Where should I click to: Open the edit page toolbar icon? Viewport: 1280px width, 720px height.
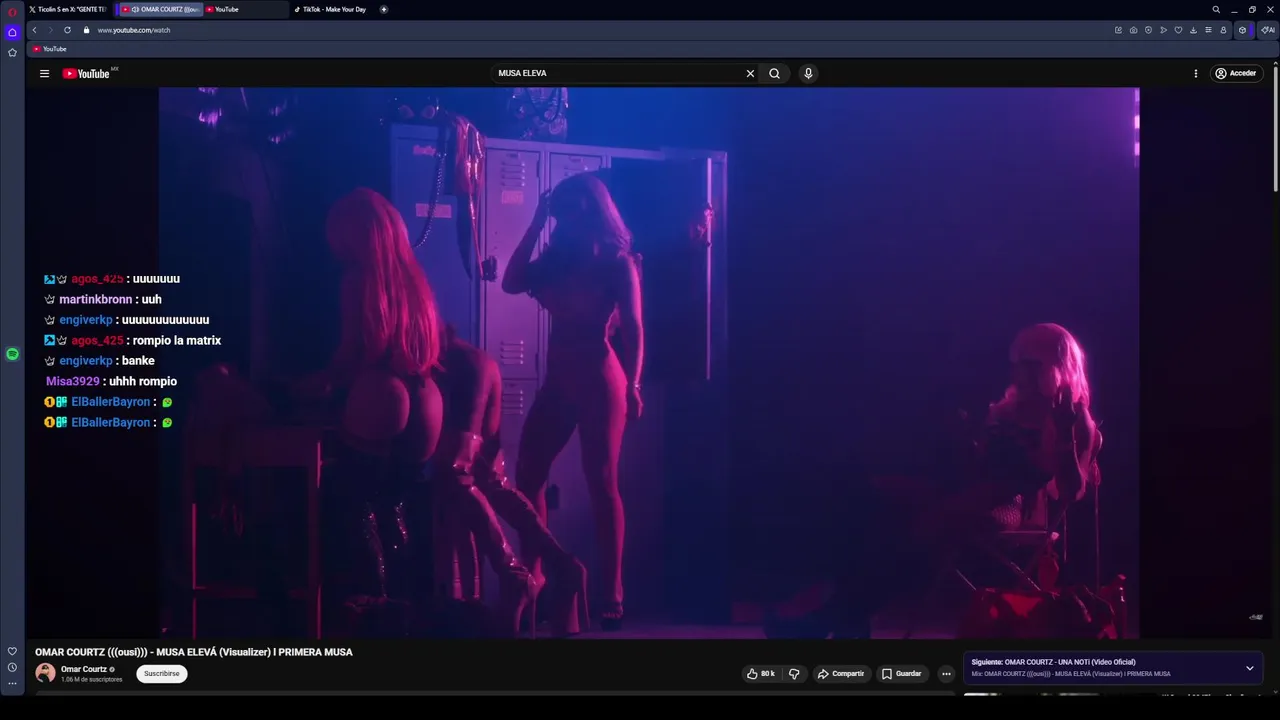1118,30
